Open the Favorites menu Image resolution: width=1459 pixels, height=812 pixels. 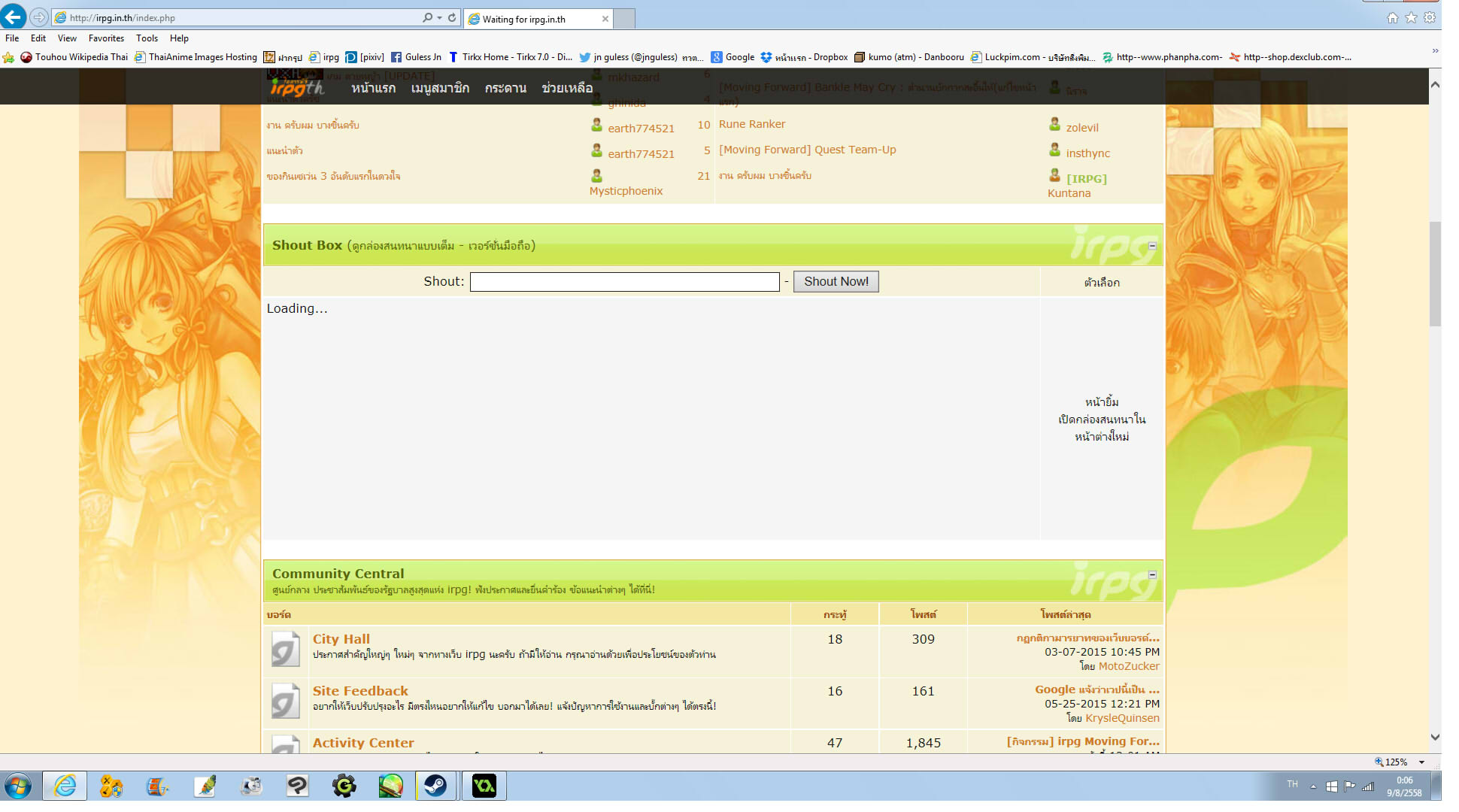tap(106, 38)
